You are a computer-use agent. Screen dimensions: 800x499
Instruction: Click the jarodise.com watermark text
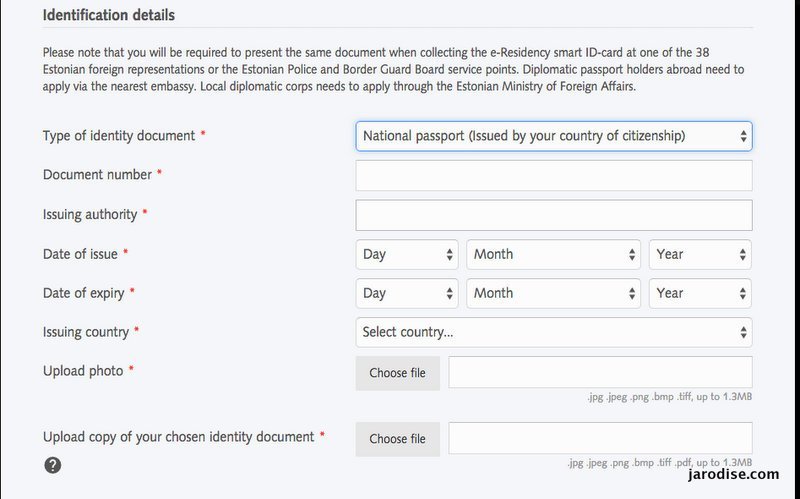pos(733,475)
